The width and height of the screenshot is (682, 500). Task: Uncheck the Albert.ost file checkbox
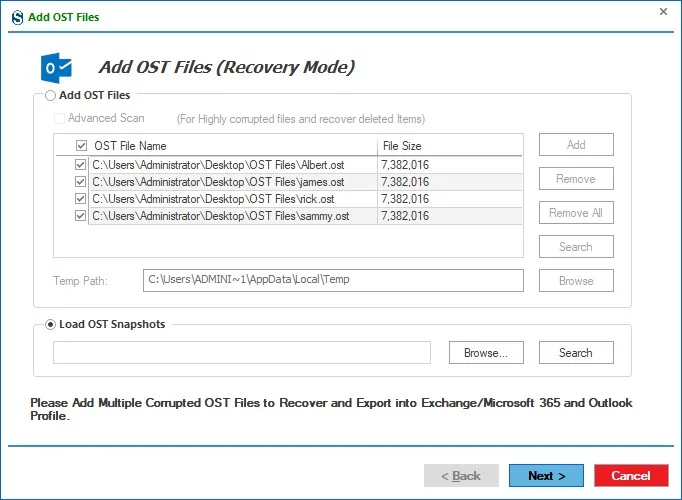pyautogui.click(x=80, y=165)
